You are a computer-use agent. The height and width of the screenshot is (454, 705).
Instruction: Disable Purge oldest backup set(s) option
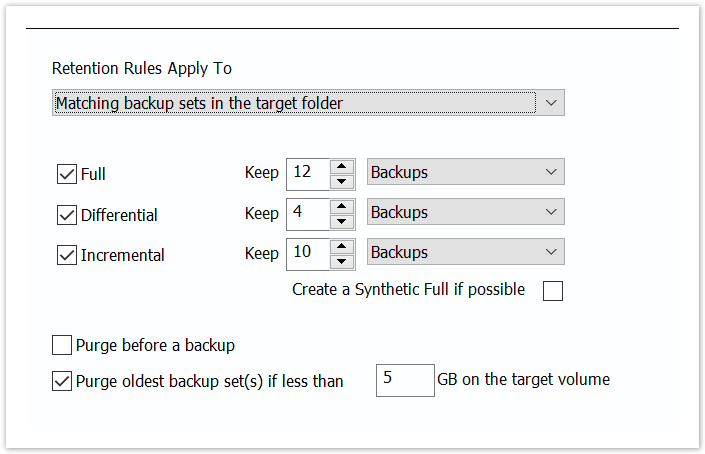pos(61,381)
